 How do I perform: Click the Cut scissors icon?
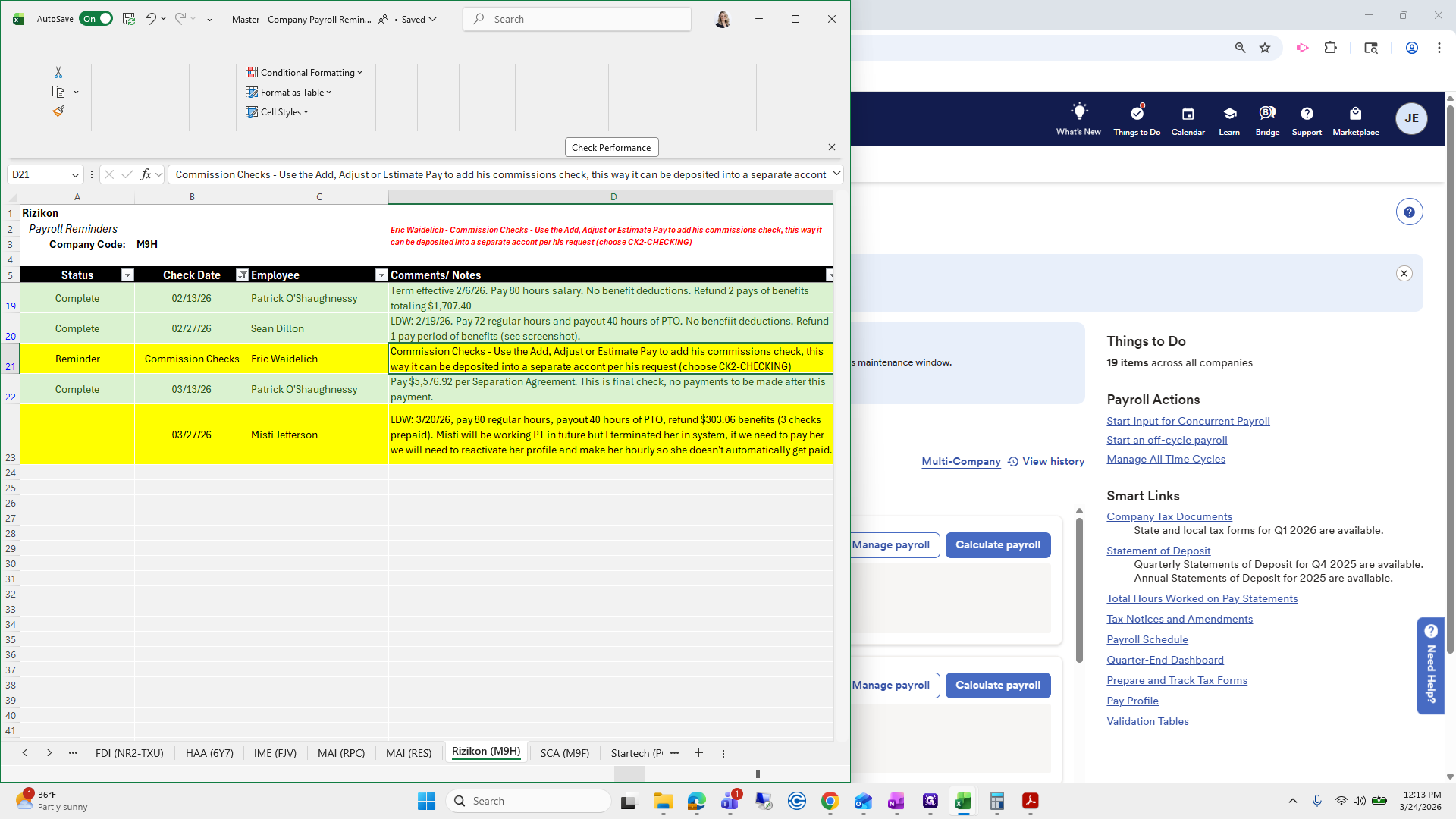58,72
